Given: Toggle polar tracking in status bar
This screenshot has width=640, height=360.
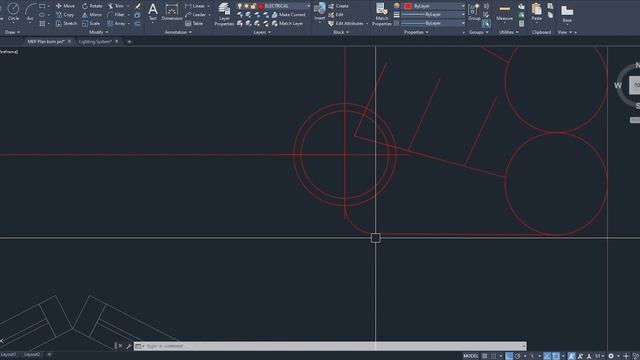Looking at the screenshot, I should click(518, 356).
